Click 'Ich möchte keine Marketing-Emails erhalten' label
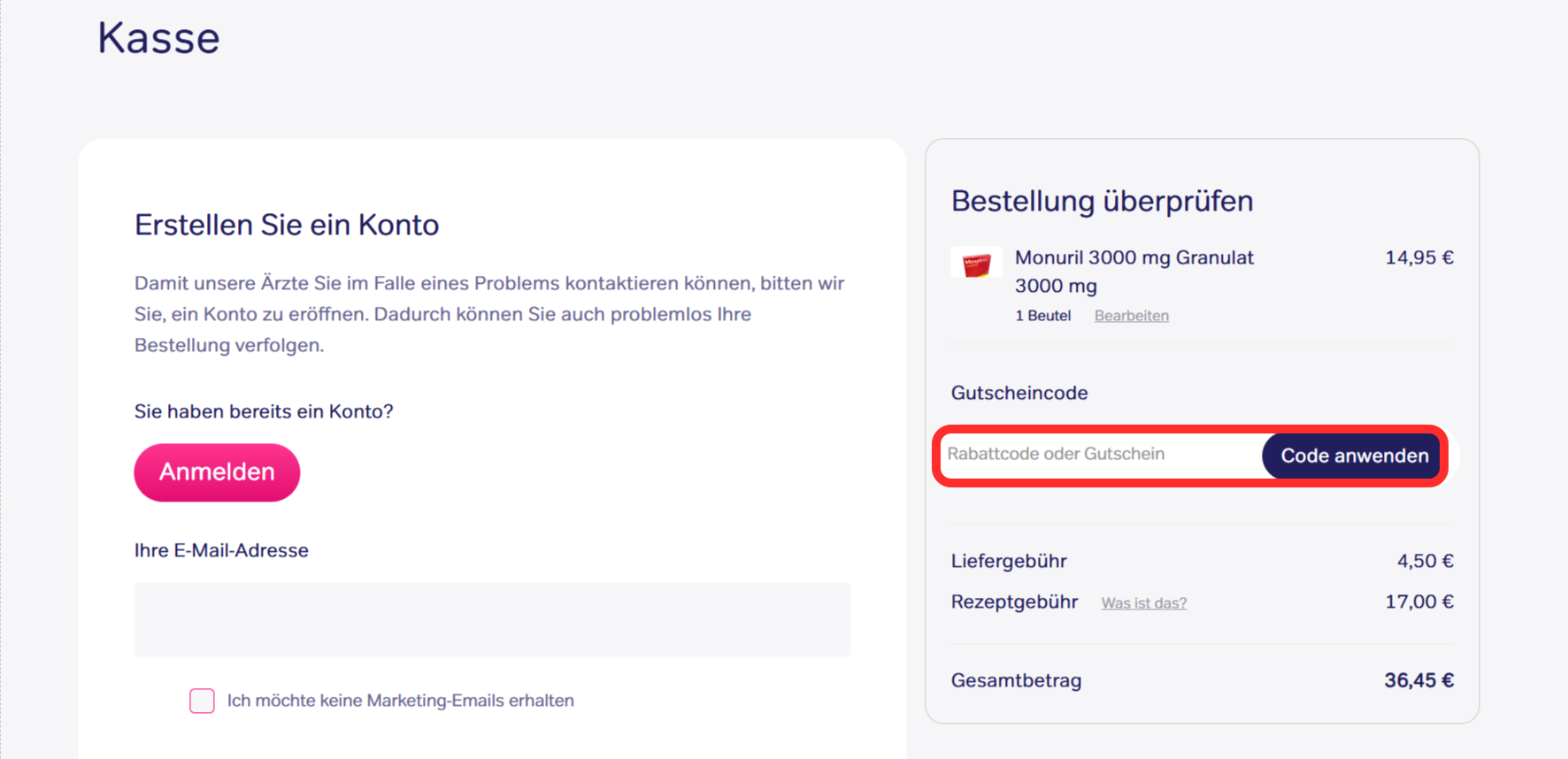1568x759 pixels. 400,701
